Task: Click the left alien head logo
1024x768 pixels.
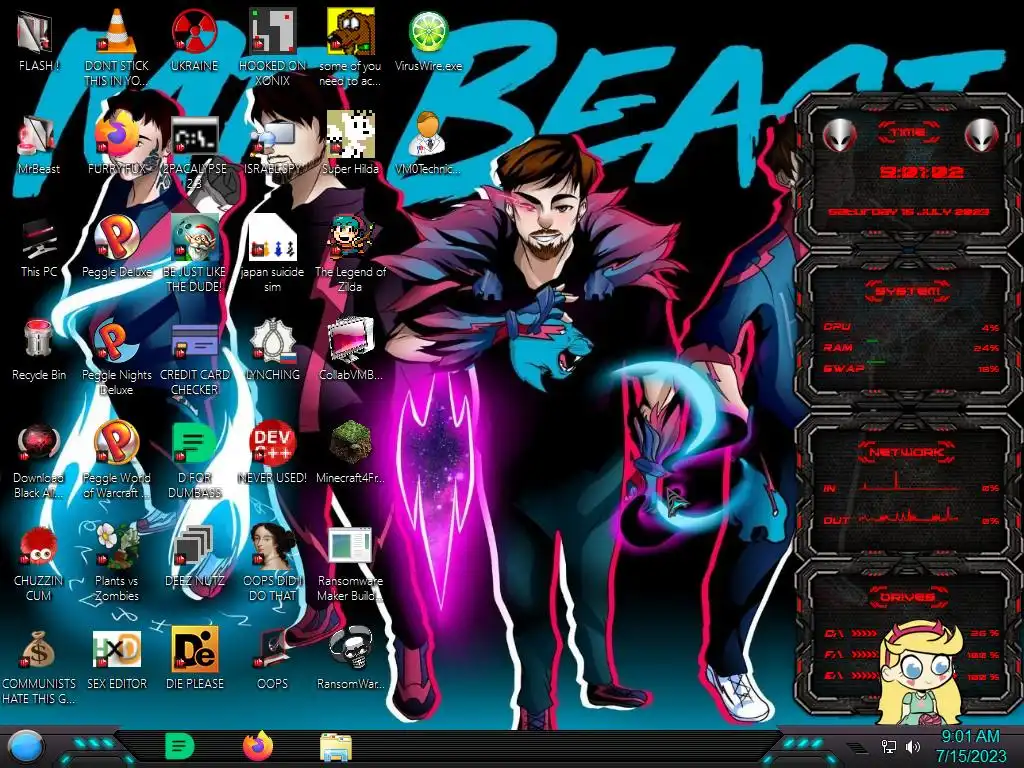Action: (839, 136)
